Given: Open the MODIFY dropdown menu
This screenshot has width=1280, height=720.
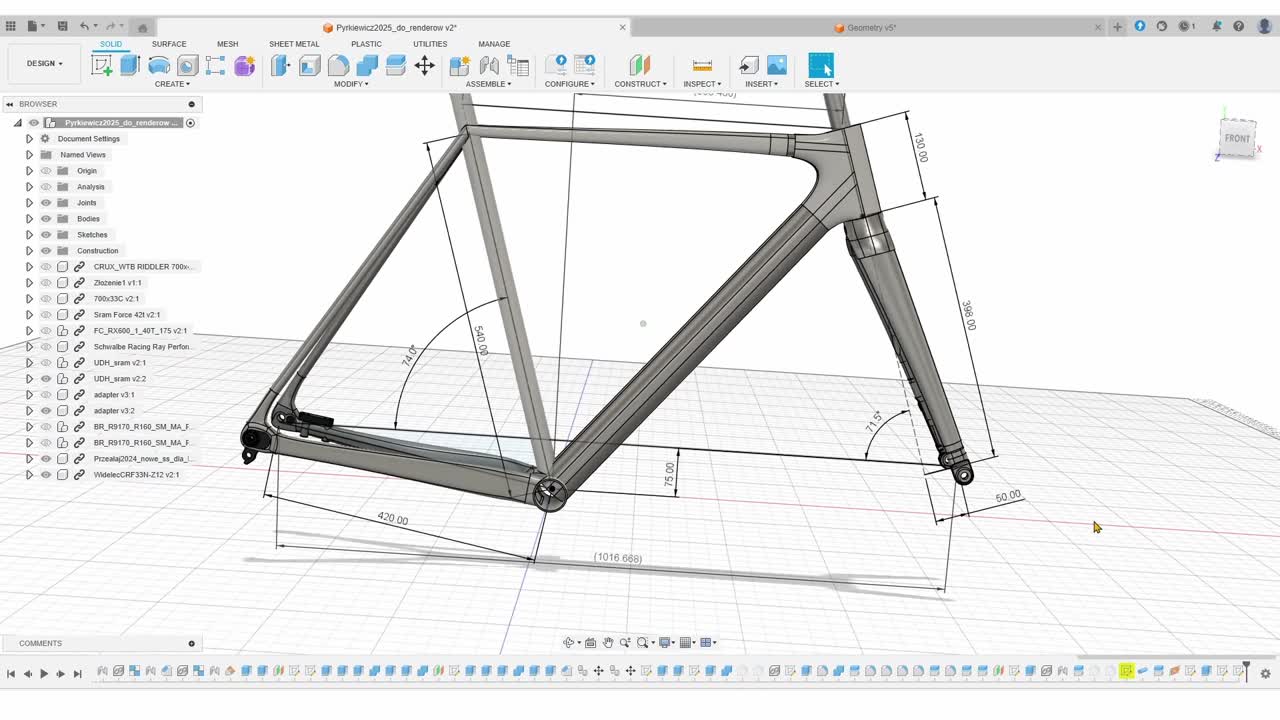Looking at the screenshot, I should click(x=351, y=84).
